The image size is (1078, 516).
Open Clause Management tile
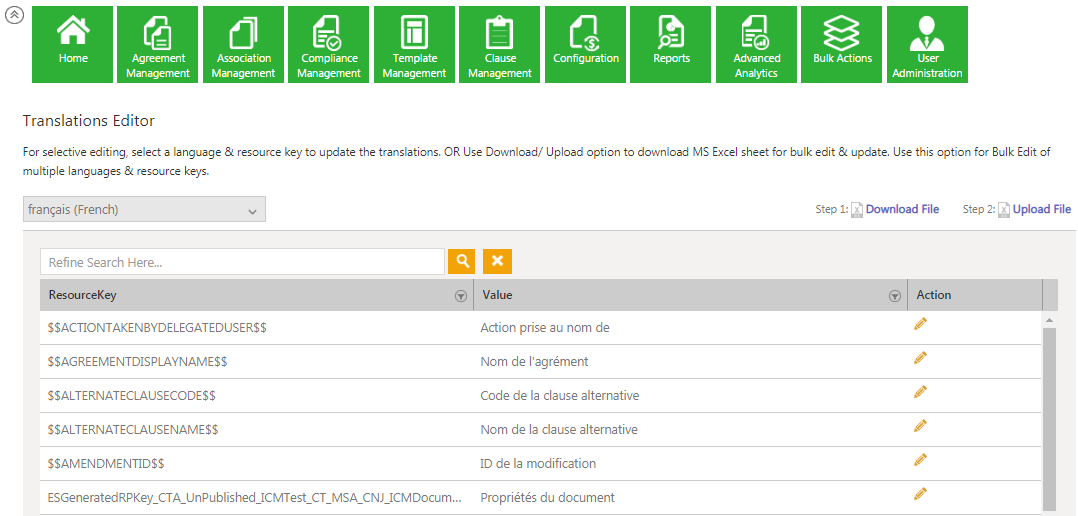click(500, 44)
